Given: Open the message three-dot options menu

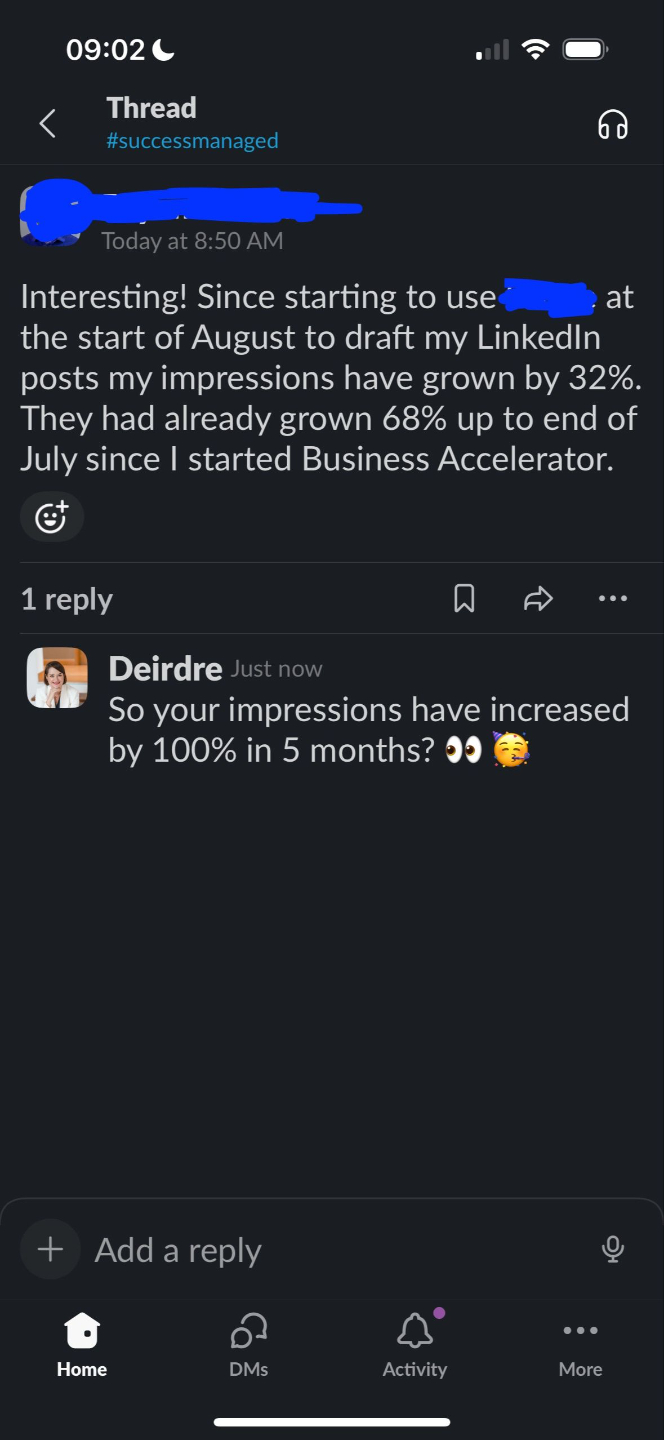Looking at the screenshot, I should click(x=612, y=598).
